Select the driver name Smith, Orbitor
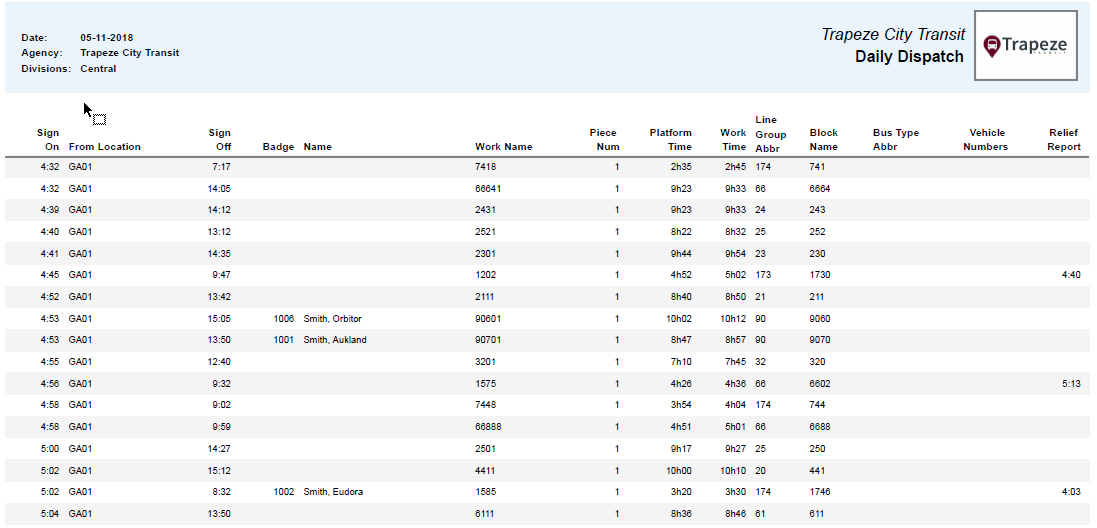The width and height of the screenshot is (1097, 528). [332, 319]
